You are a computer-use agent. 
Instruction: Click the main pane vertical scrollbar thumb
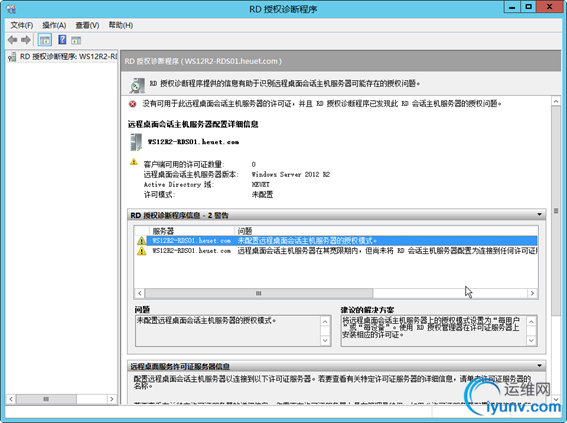556,210
